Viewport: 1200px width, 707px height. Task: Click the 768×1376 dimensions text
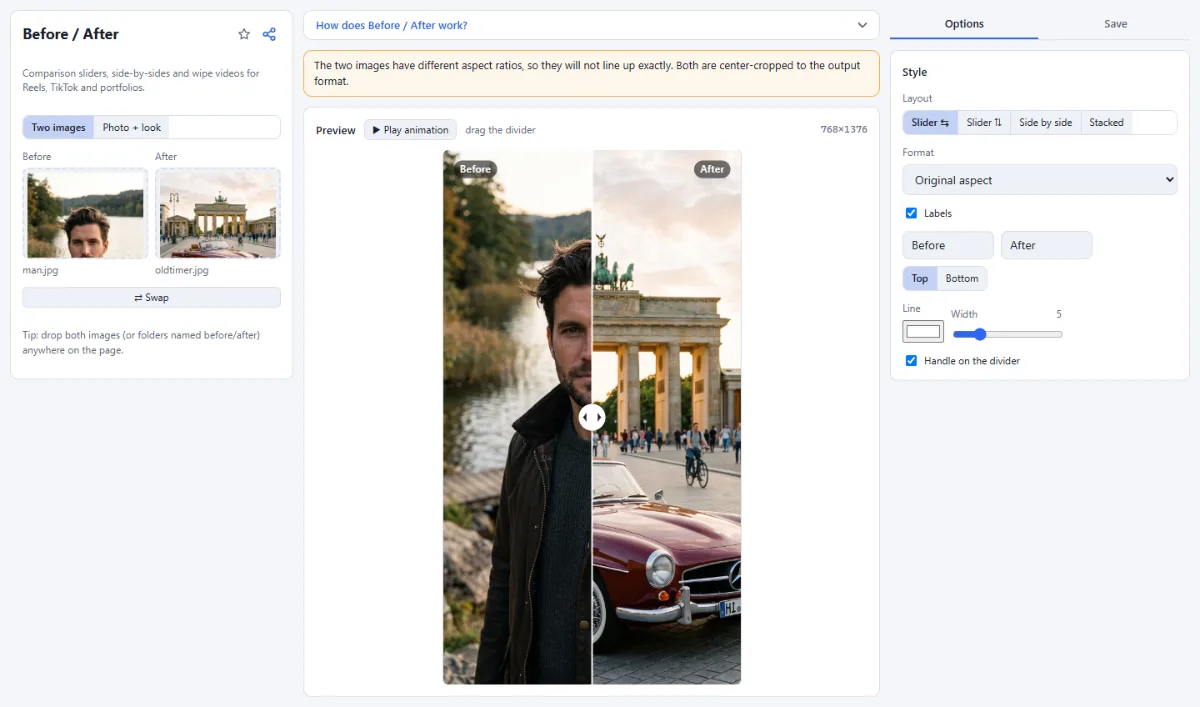(x=844, y=130)
